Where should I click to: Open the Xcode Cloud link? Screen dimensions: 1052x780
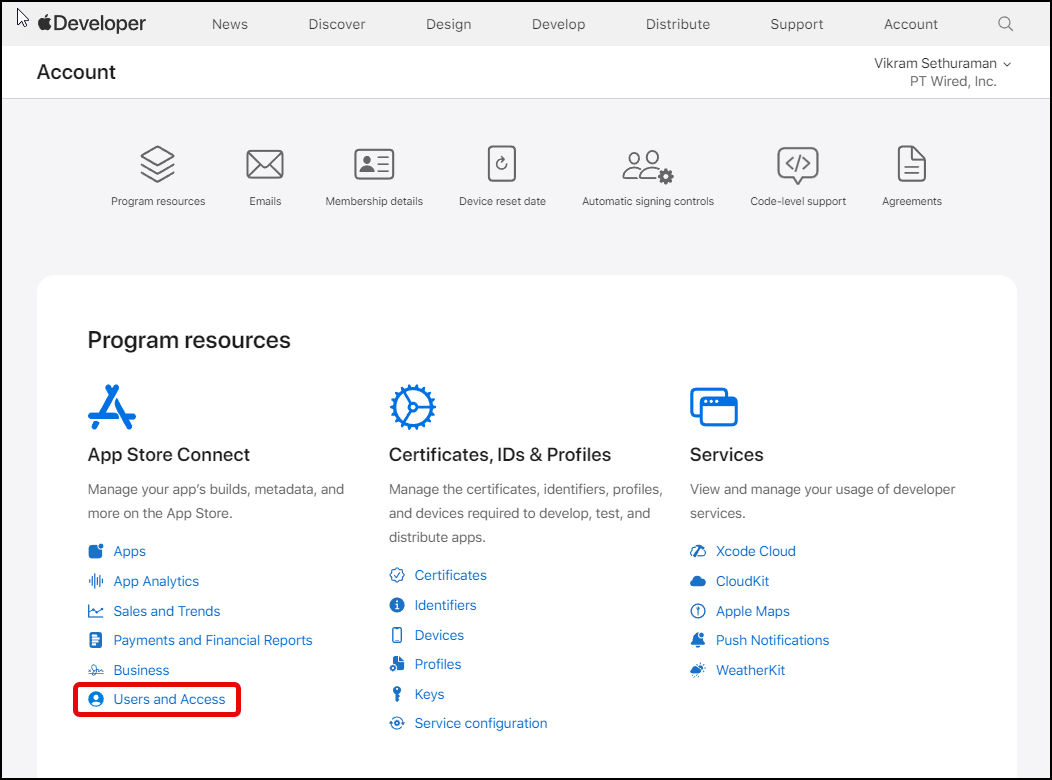pos(755,551)
